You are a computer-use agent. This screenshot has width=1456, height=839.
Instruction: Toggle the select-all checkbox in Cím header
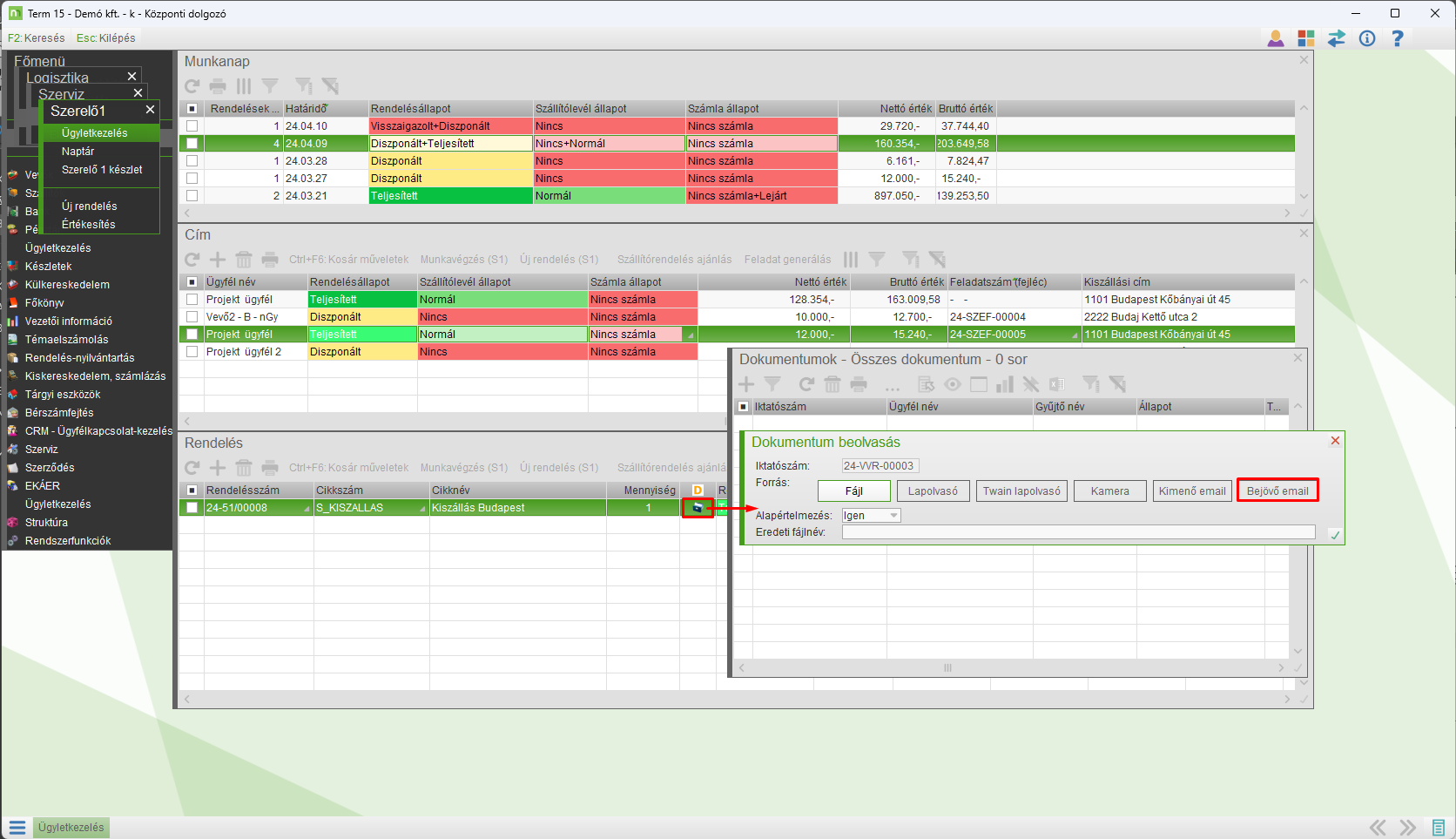pos(192,282)
